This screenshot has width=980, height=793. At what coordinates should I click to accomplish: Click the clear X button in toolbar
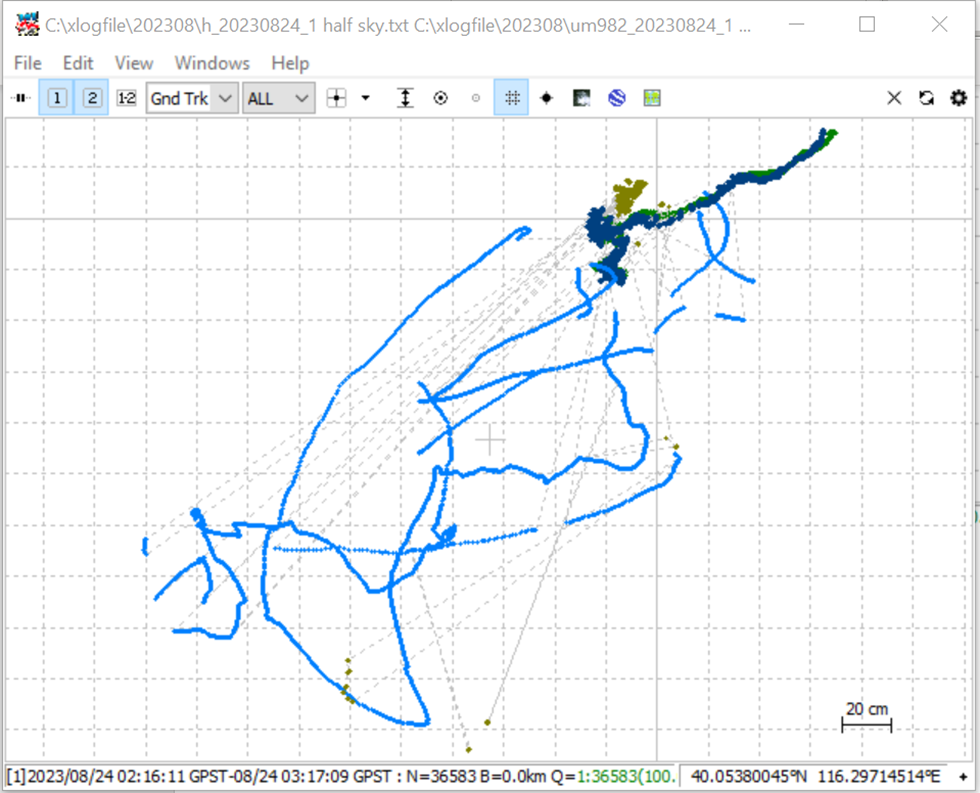pos(894,98)
